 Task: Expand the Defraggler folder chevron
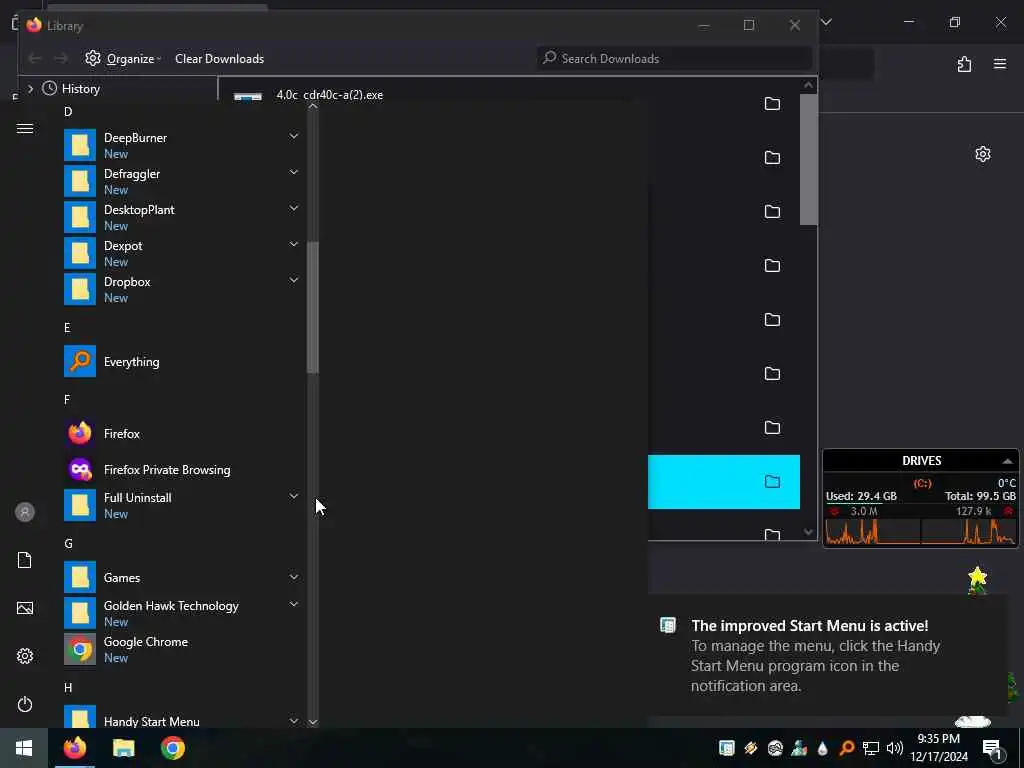tap(294, 172)
